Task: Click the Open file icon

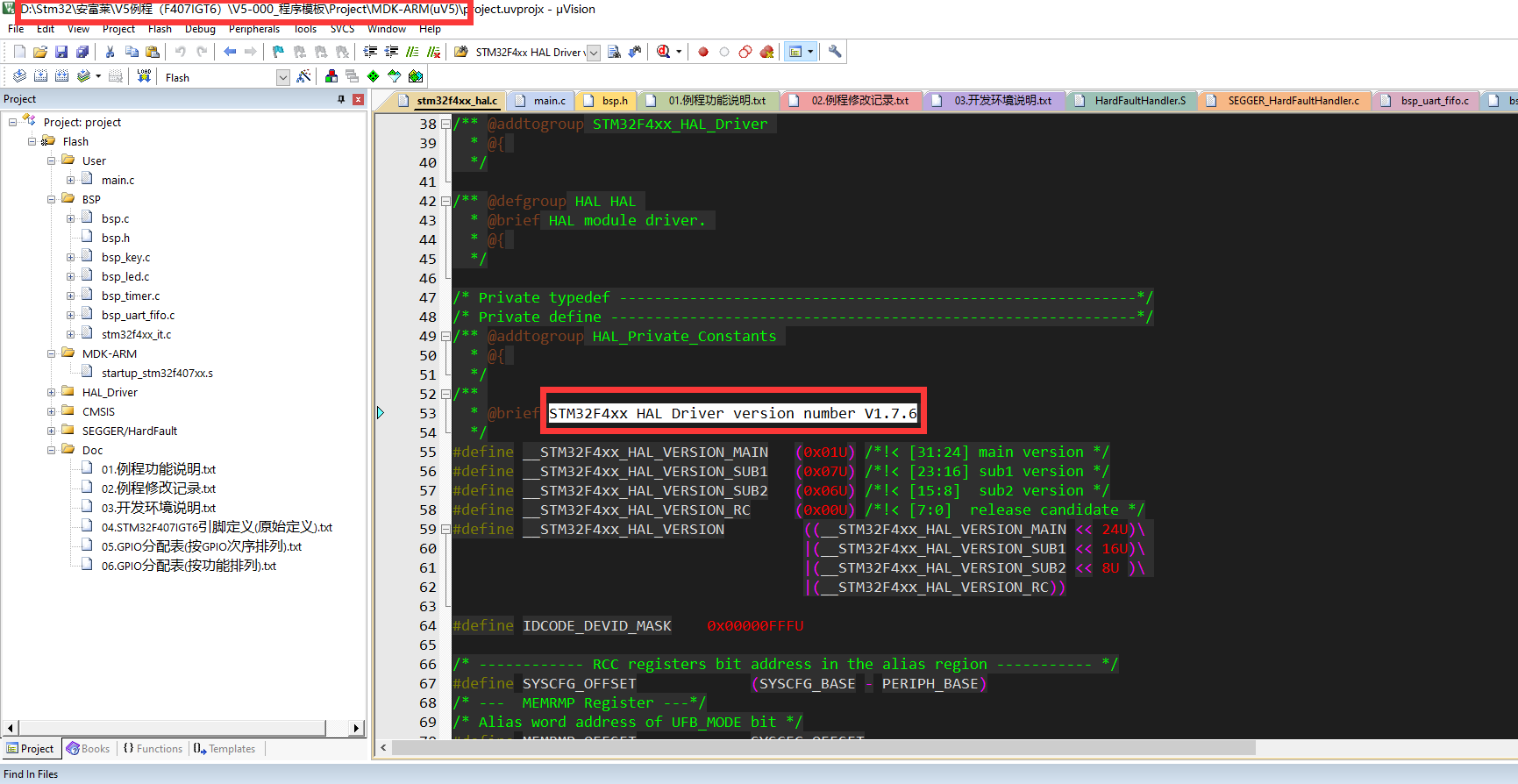Action: coord(40,52)
